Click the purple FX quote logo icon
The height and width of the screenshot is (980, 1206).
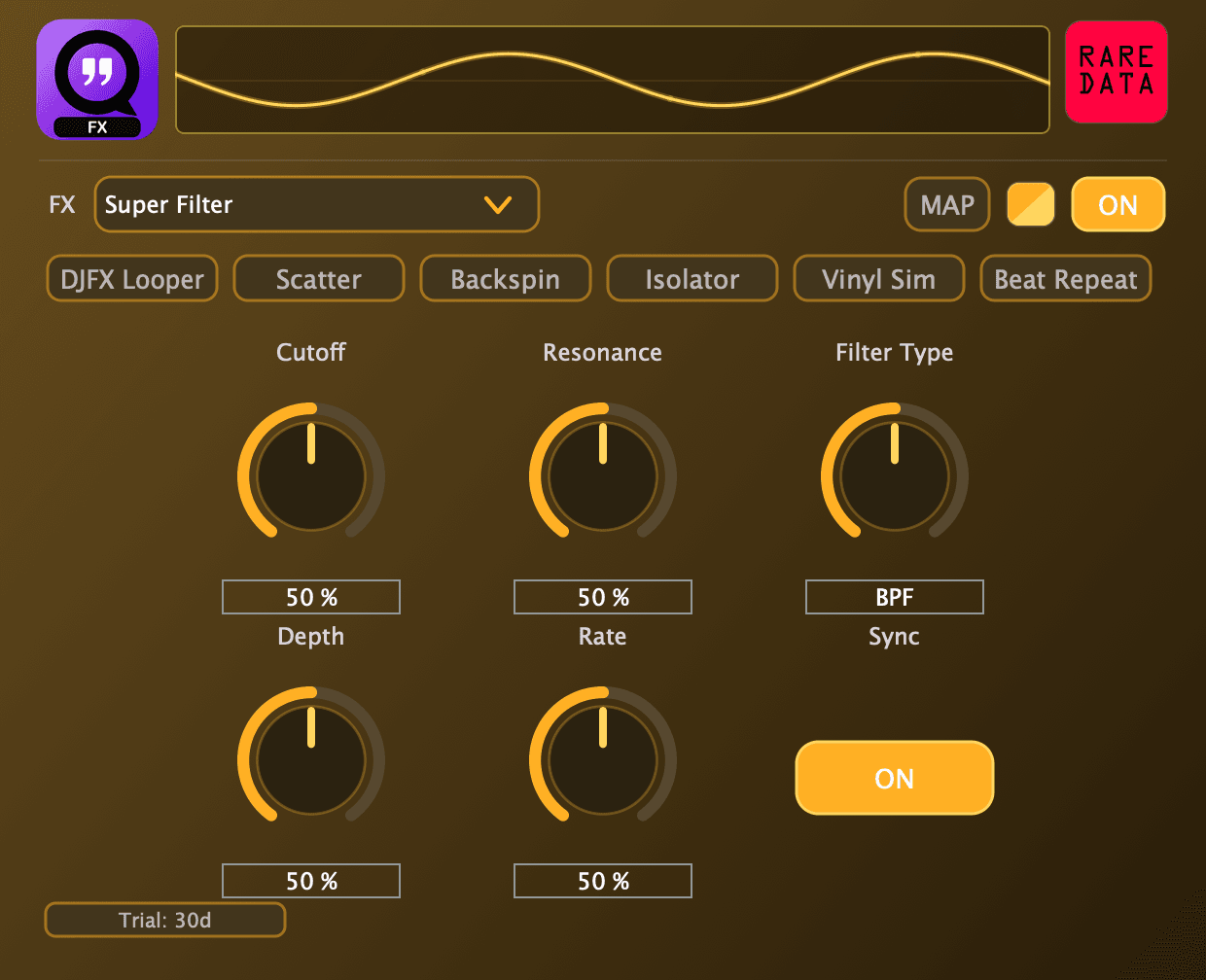point(97,80)
